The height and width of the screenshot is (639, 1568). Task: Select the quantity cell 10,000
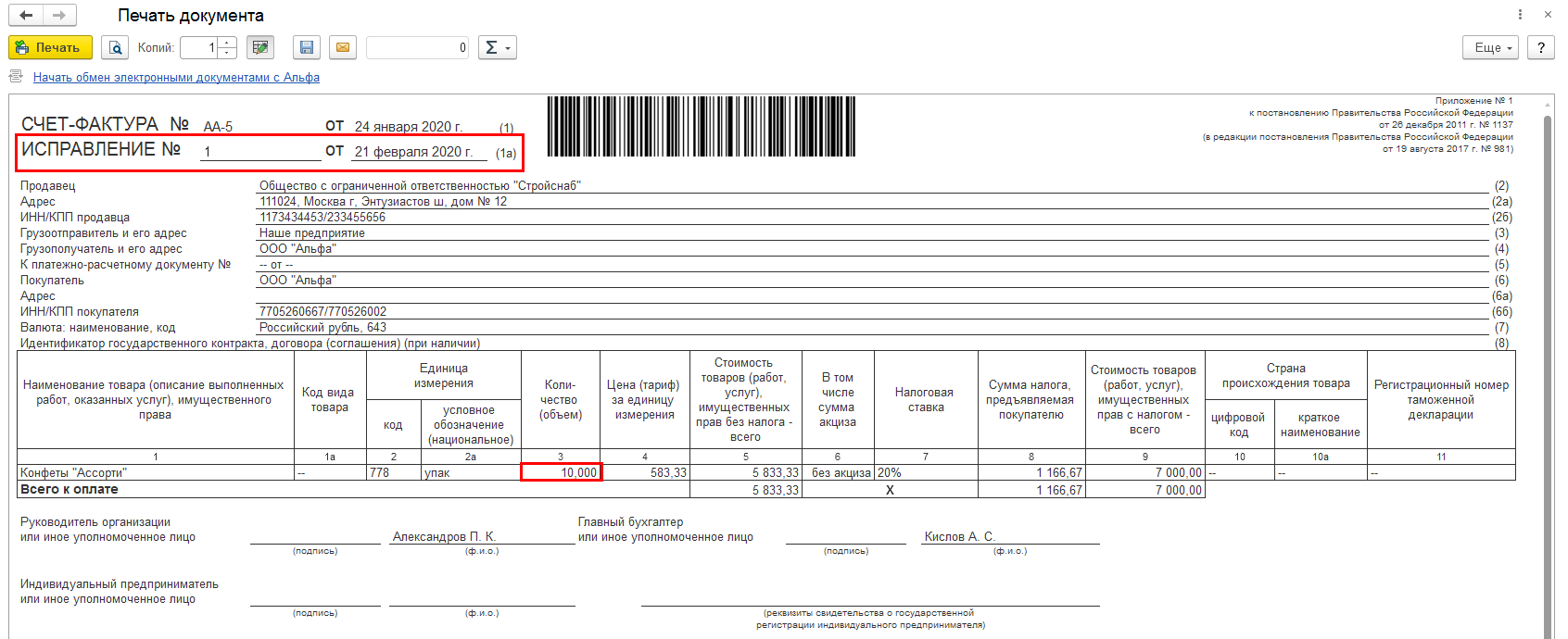[x=561, y=472]
